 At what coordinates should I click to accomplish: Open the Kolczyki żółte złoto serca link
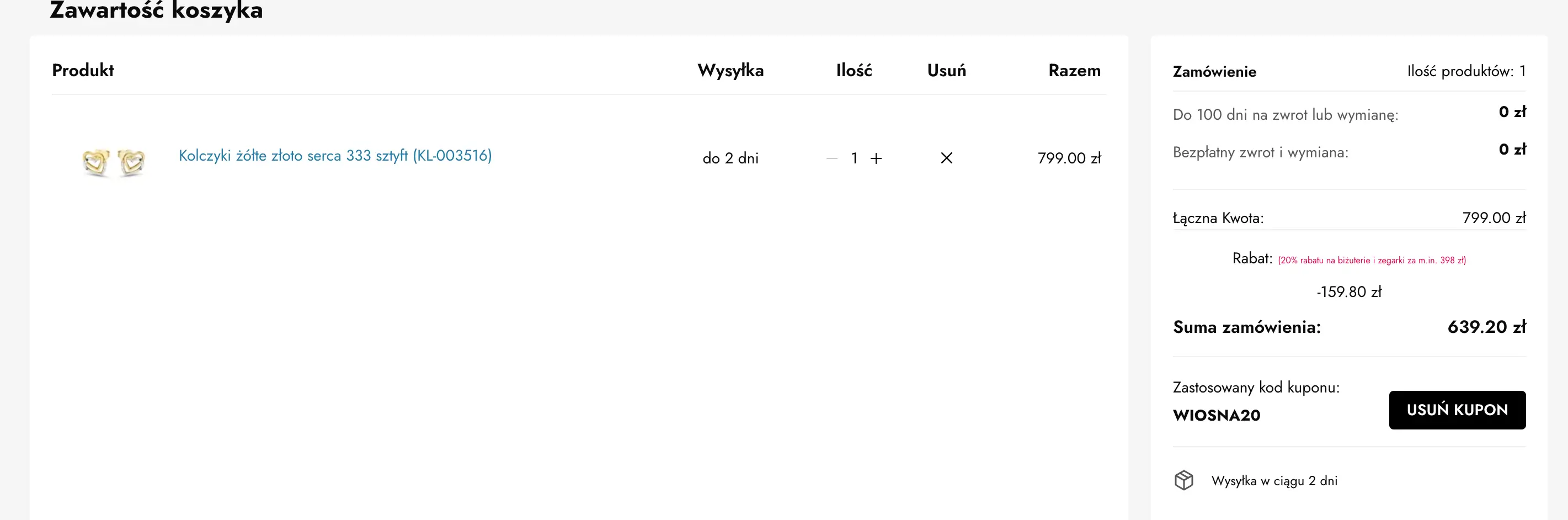coord(335,156)
